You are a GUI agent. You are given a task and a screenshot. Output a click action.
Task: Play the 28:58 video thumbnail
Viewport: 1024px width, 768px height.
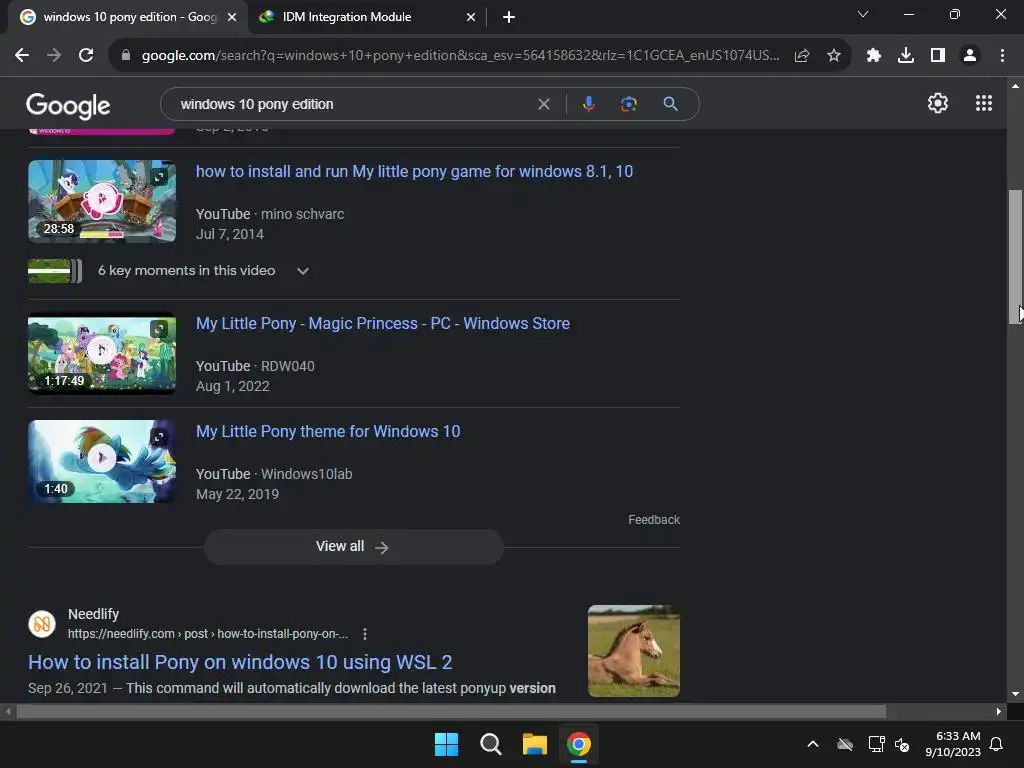[x=102, y=201]
